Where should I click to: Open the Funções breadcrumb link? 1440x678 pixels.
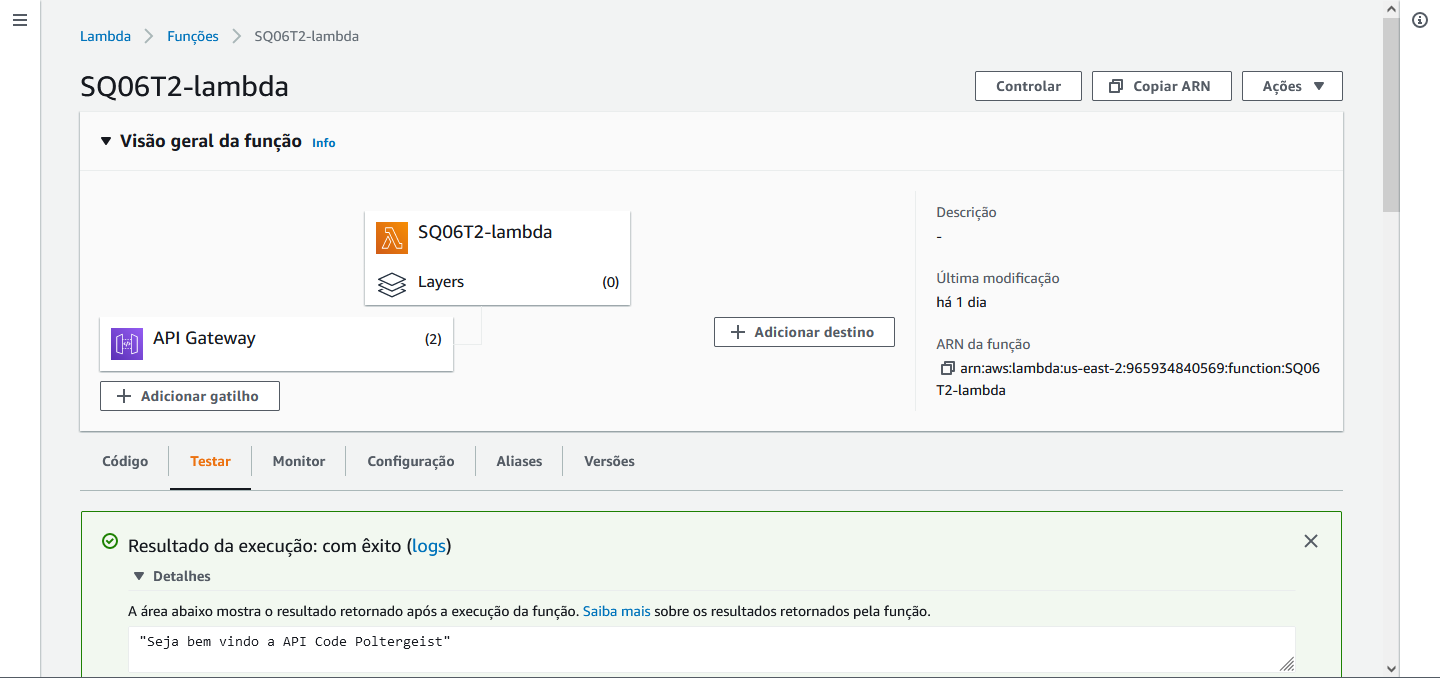click(x=193, y=36)
